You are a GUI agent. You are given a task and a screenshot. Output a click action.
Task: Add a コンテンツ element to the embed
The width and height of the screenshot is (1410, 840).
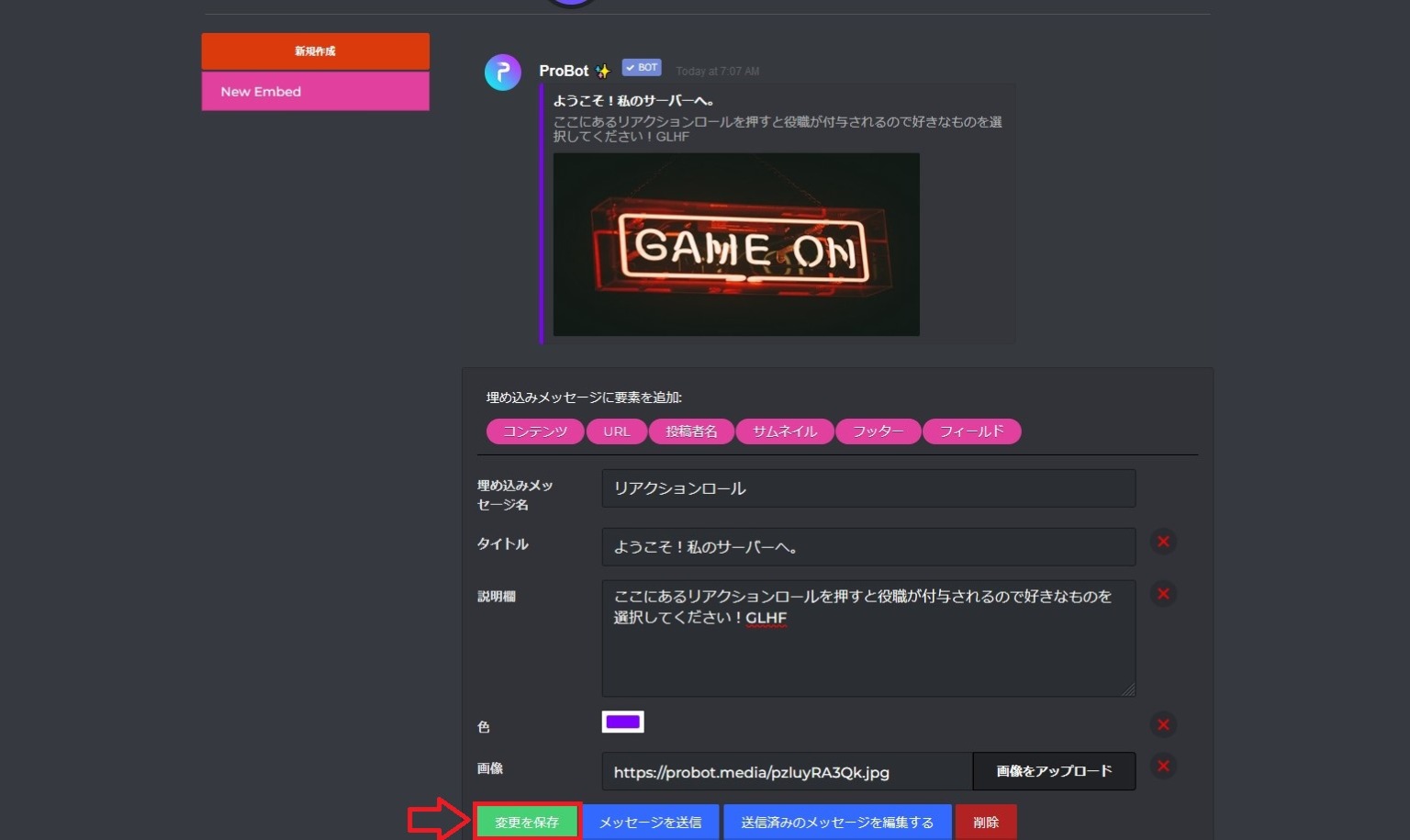(x=534, y=431)
